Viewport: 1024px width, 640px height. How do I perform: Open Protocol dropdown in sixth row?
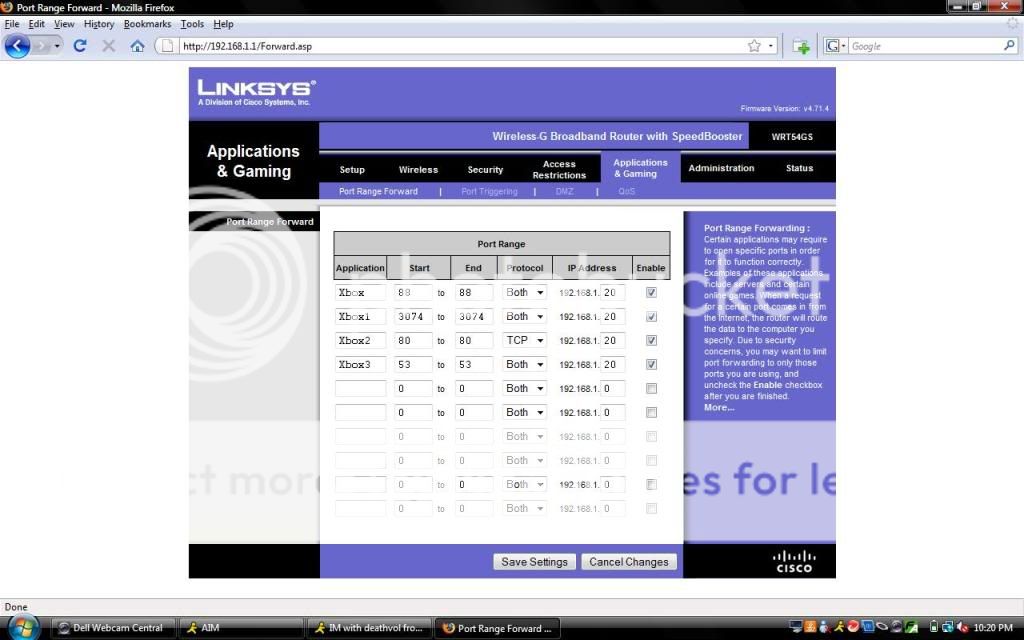524,413
